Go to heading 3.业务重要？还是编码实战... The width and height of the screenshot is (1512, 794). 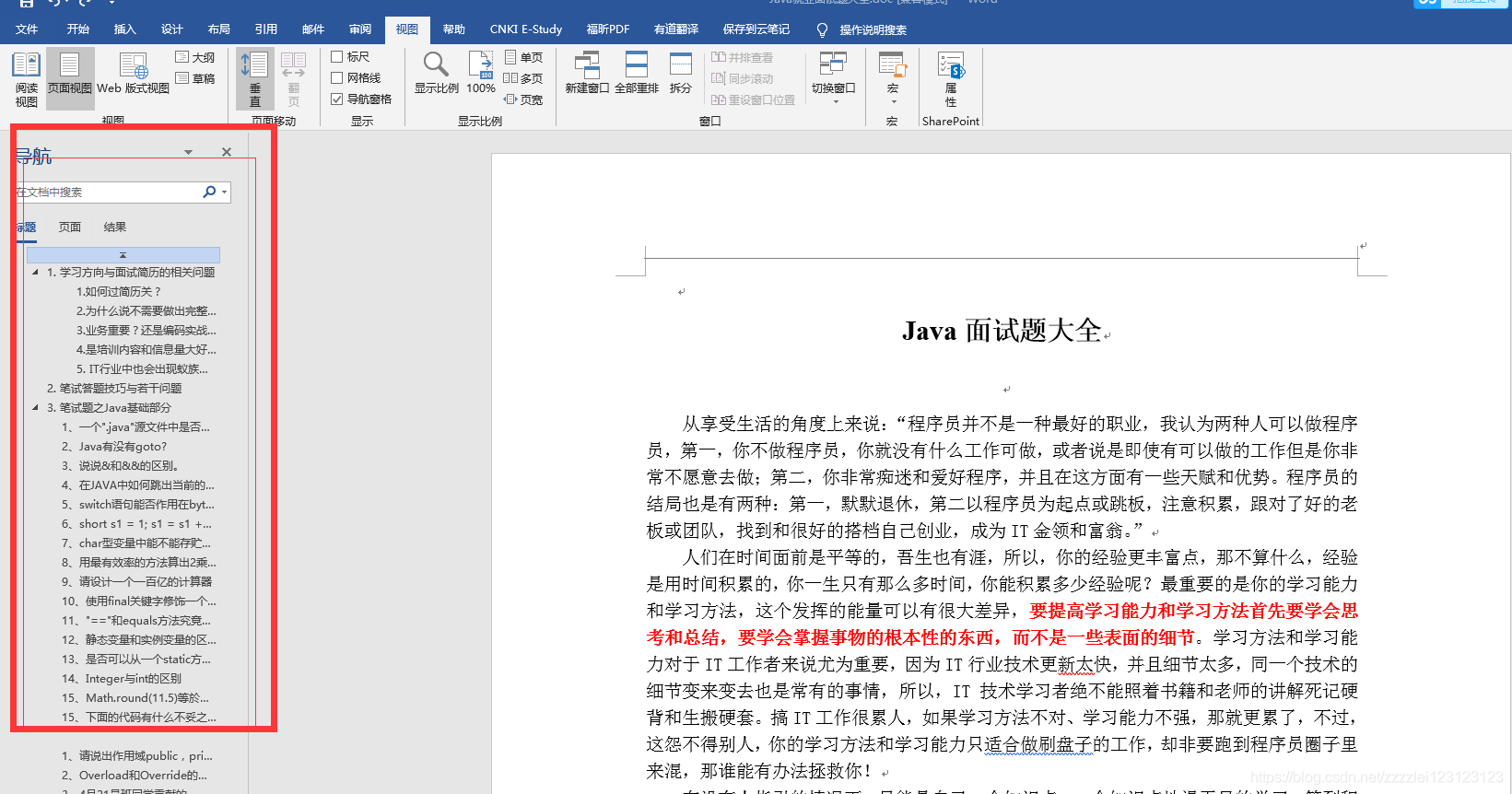pyautogui.click(x=147, y=331)
